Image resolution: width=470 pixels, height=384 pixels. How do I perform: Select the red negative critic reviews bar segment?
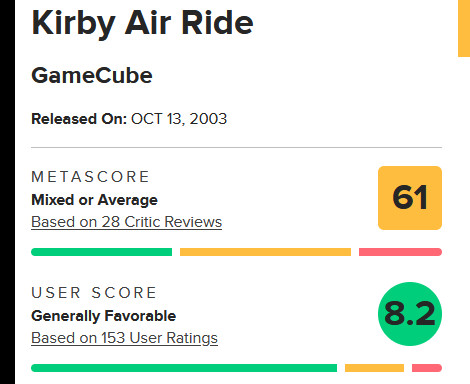pyautogui.click(x=400, y=252)
